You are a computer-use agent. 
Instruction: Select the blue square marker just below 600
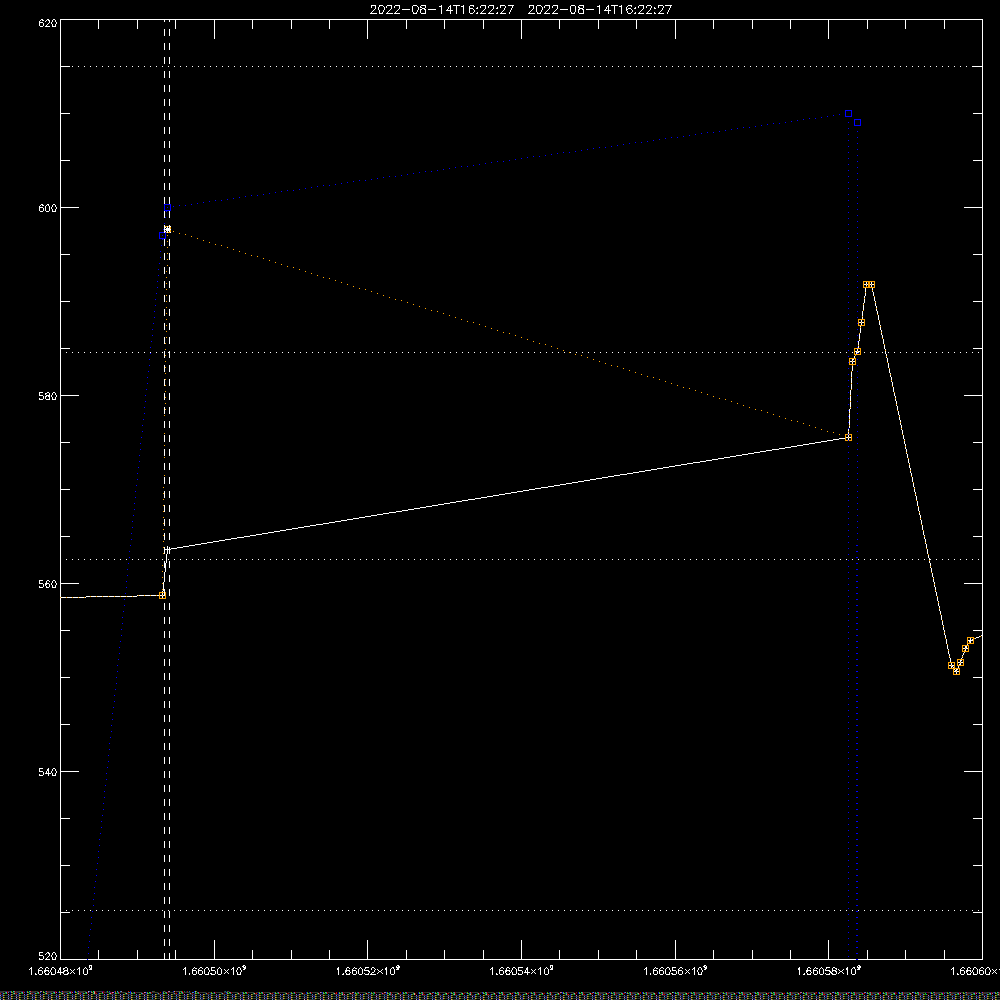point(163,236)
